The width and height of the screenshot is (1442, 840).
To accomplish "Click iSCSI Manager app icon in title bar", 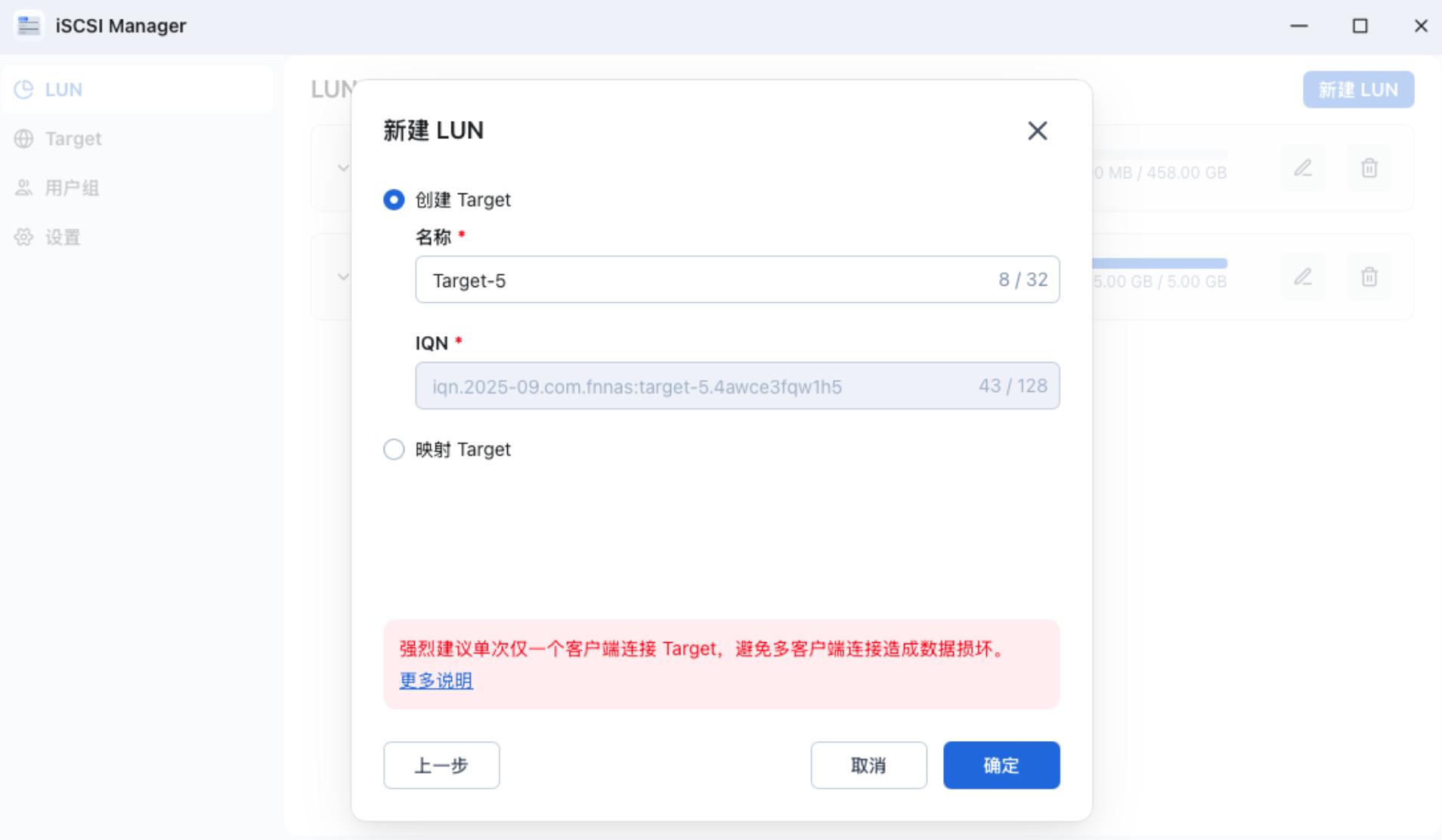I will click(x=29, y=25).
